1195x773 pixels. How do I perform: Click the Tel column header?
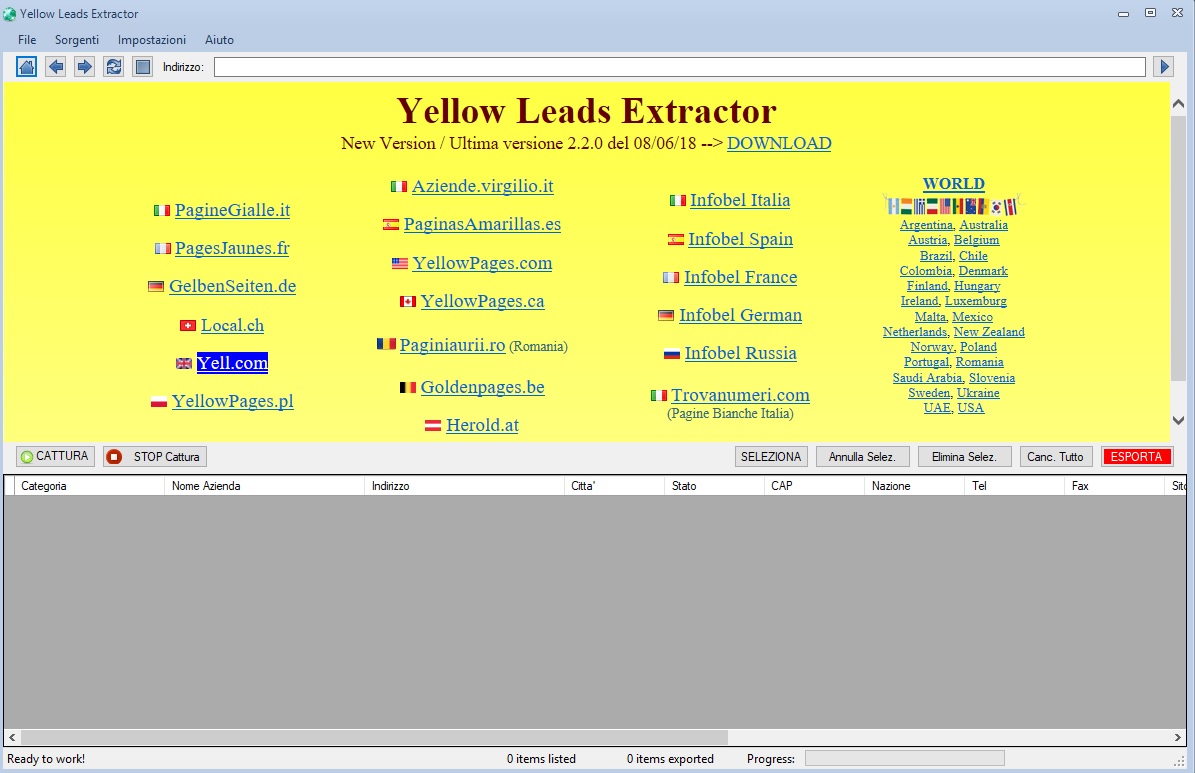pos(1014,486)
